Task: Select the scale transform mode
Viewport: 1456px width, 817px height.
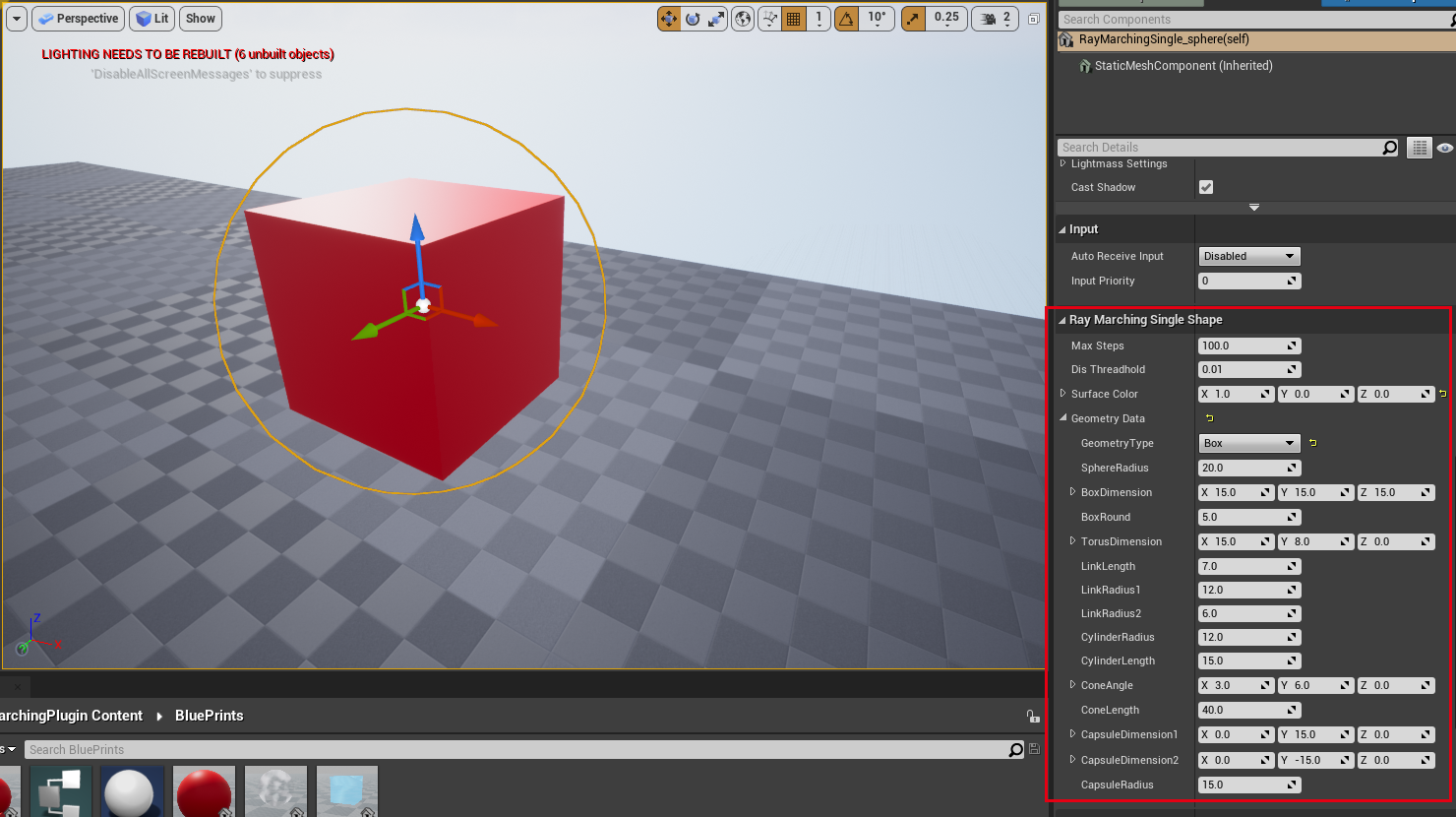Action: [x=716, y=19]
